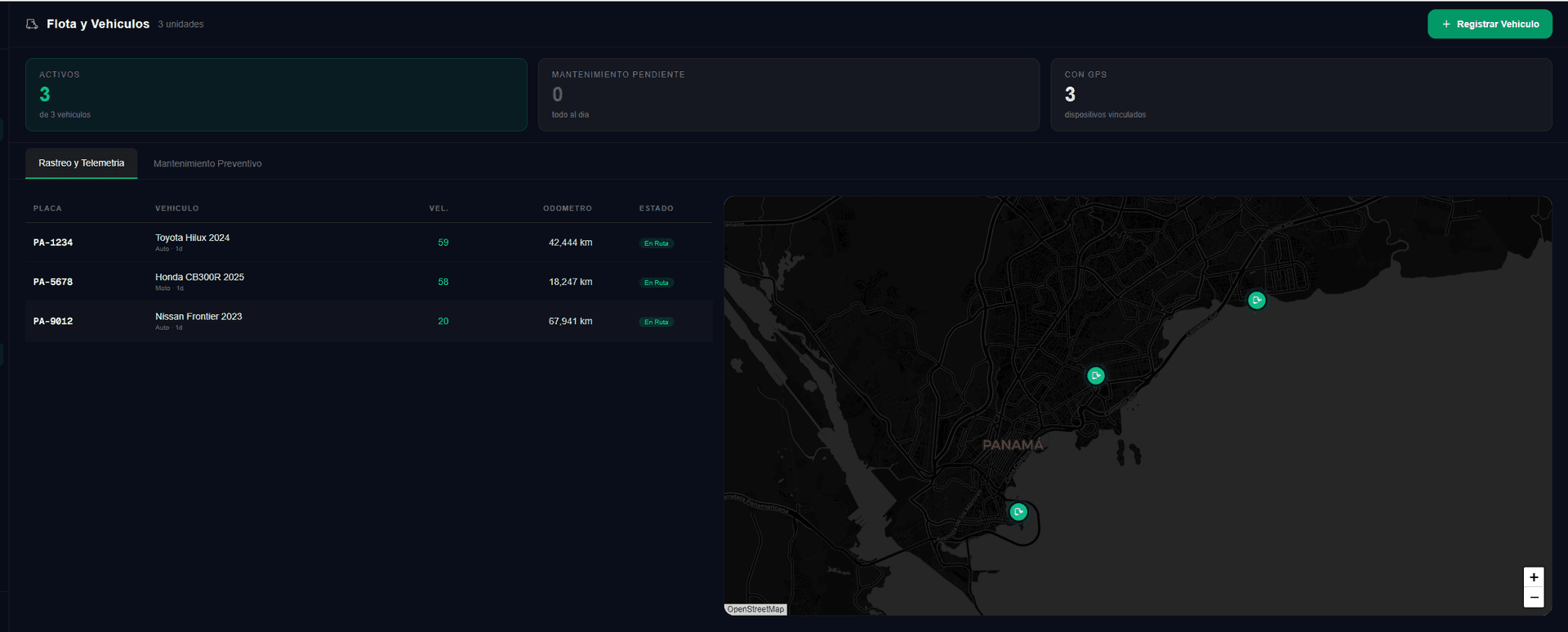Select the southern vehicle marker near causeway
The width and height of the screenshot is (1568, 632).
pos(1018,512)
